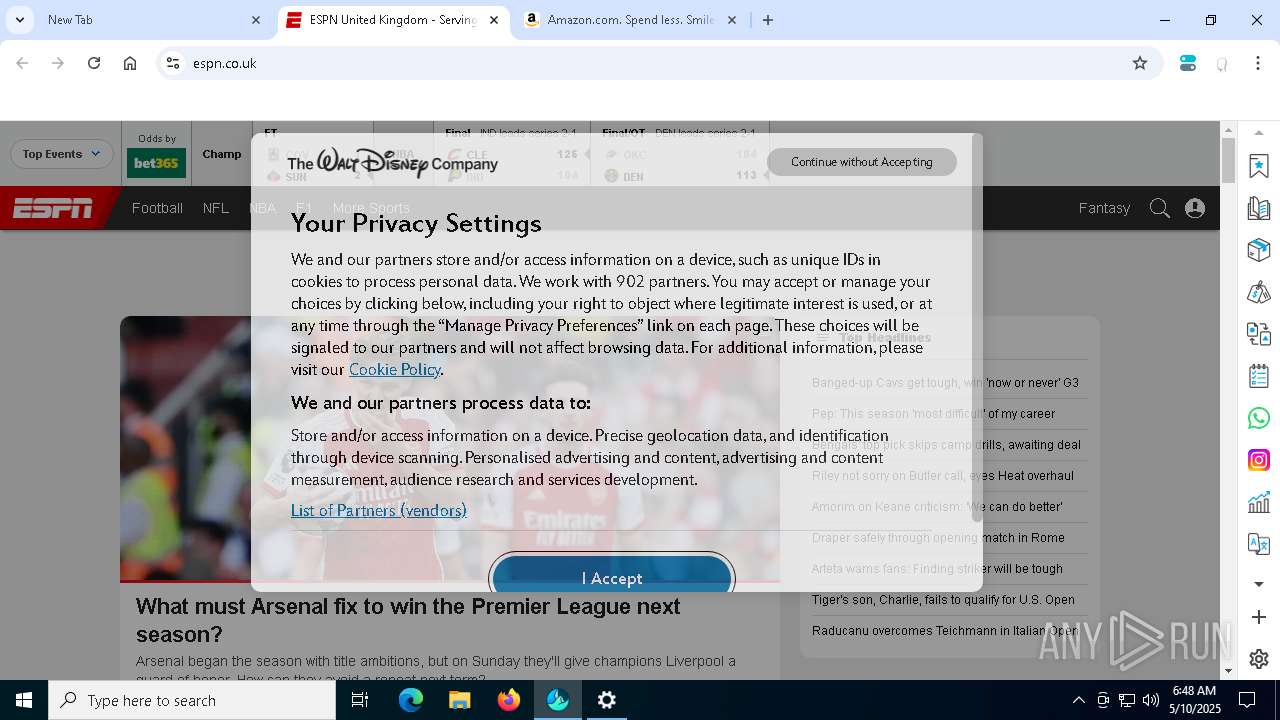
Task: Open WhatsApp from the sidebar
Action: coord(1259,418)
